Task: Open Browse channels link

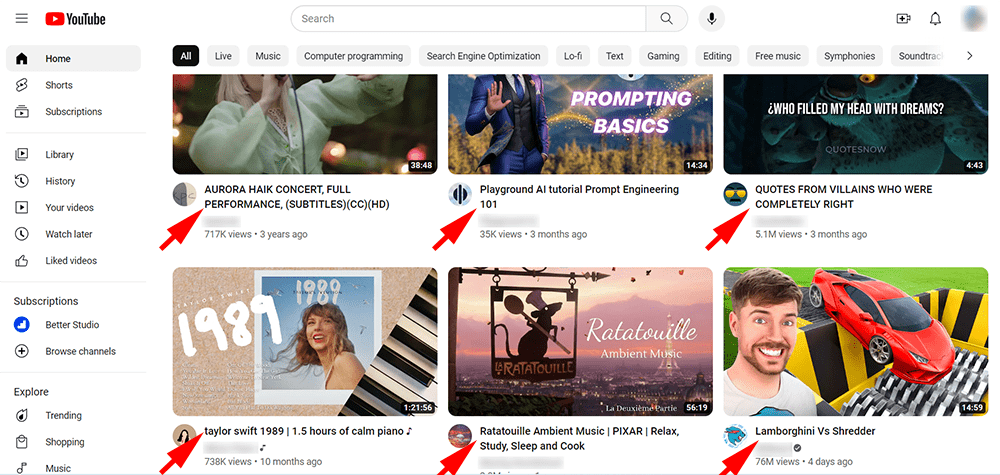Action: pos(80,351)
